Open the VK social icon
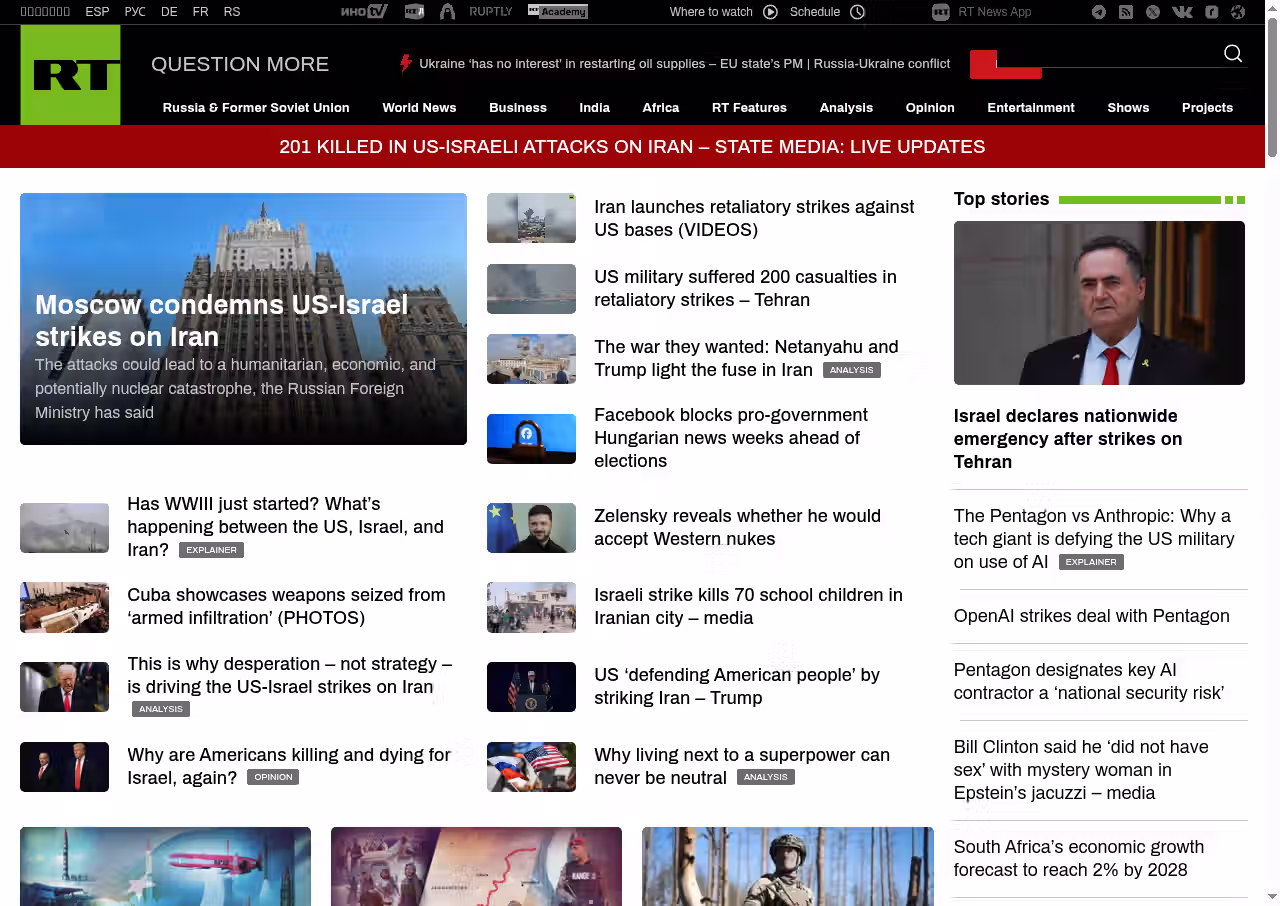This screenshot has width=1280, height=906. pos(1182,12)
